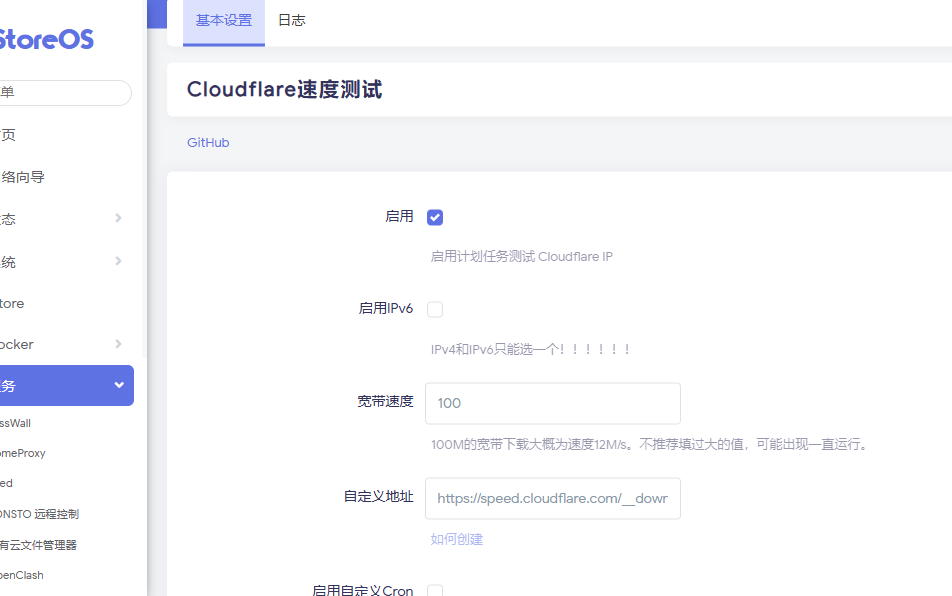Screen dimensions: 952x596
Task: Open the 日志 tab
Action: 291,21
